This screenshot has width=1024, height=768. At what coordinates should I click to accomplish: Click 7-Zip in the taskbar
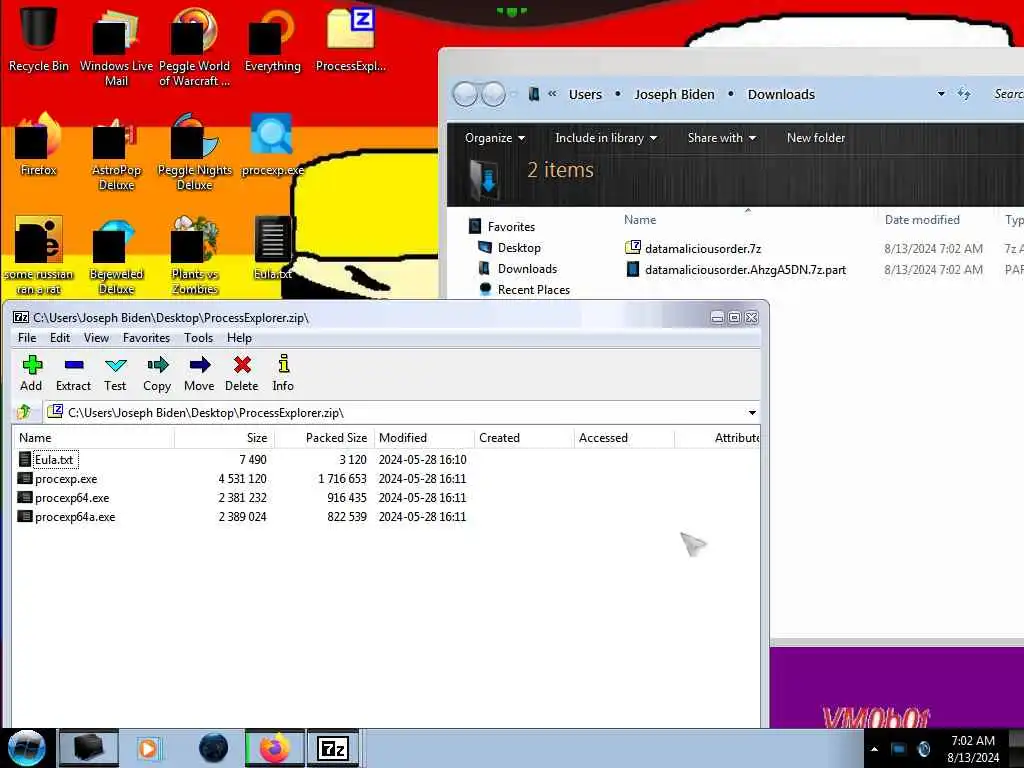pos(333,748)
